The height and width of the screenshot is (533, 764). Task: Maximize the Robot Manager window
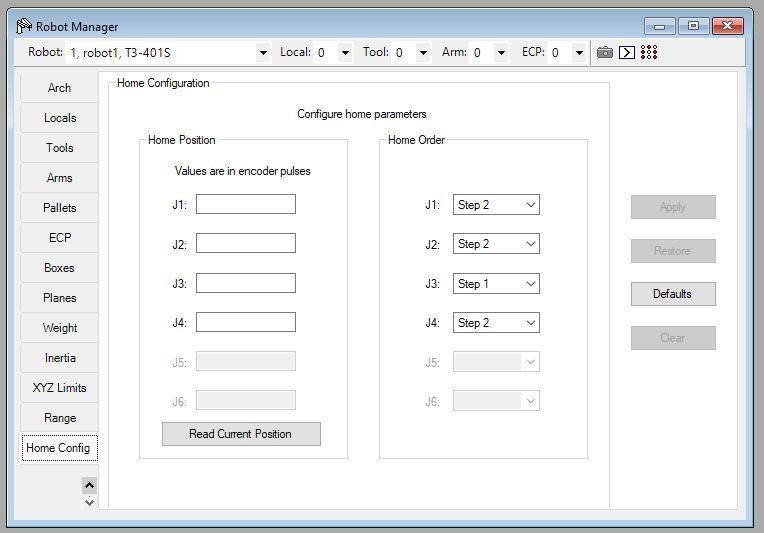(x=693, y=26)
